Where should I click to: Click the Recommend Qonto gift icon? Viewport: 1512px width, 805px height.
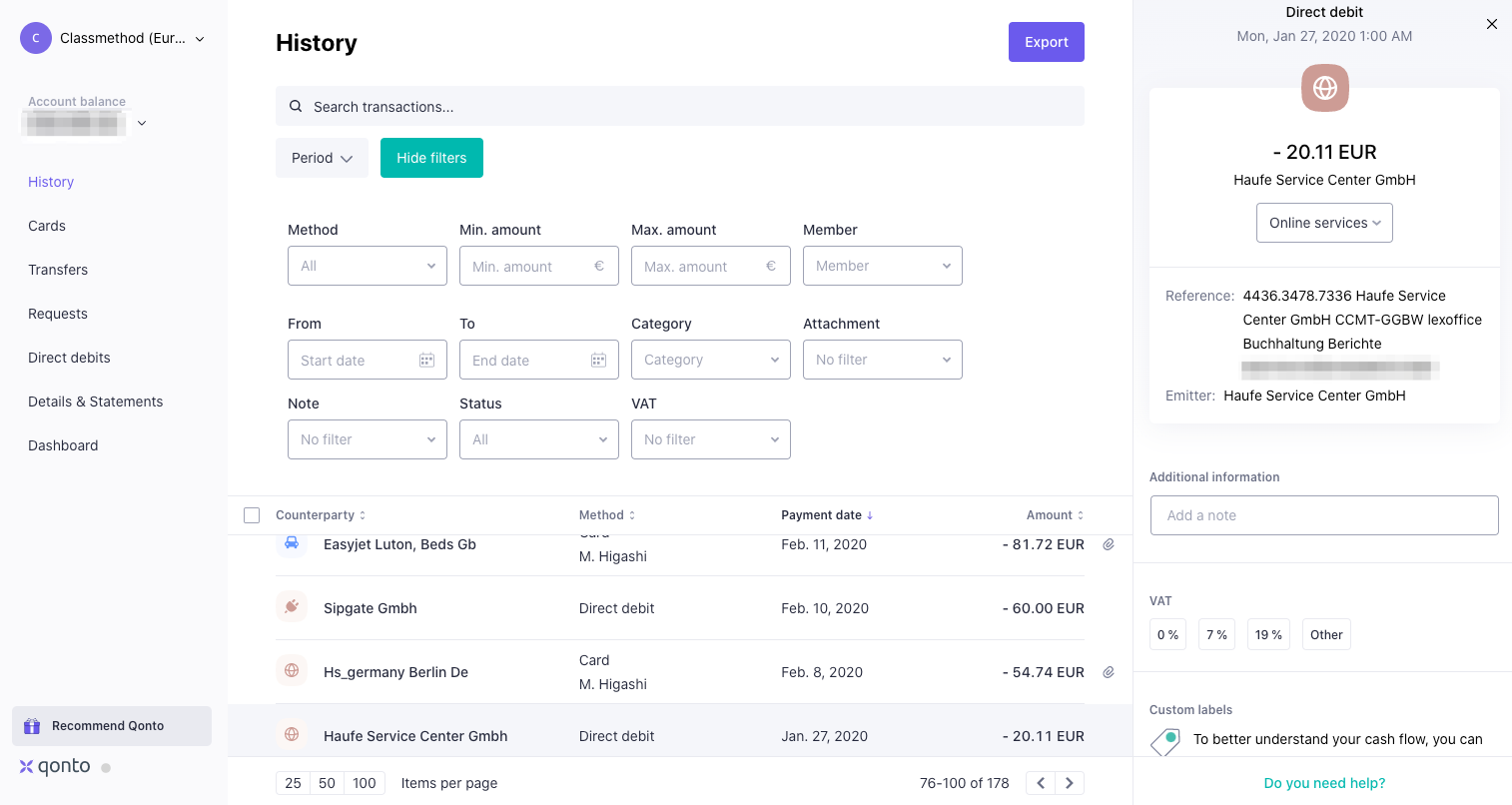32,726
